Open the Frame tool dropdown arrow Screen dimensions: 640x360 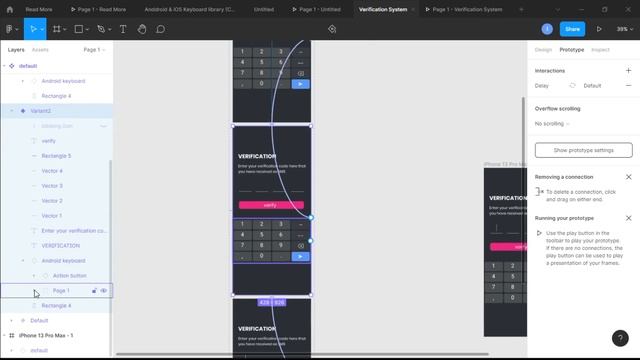click(64, 29)
